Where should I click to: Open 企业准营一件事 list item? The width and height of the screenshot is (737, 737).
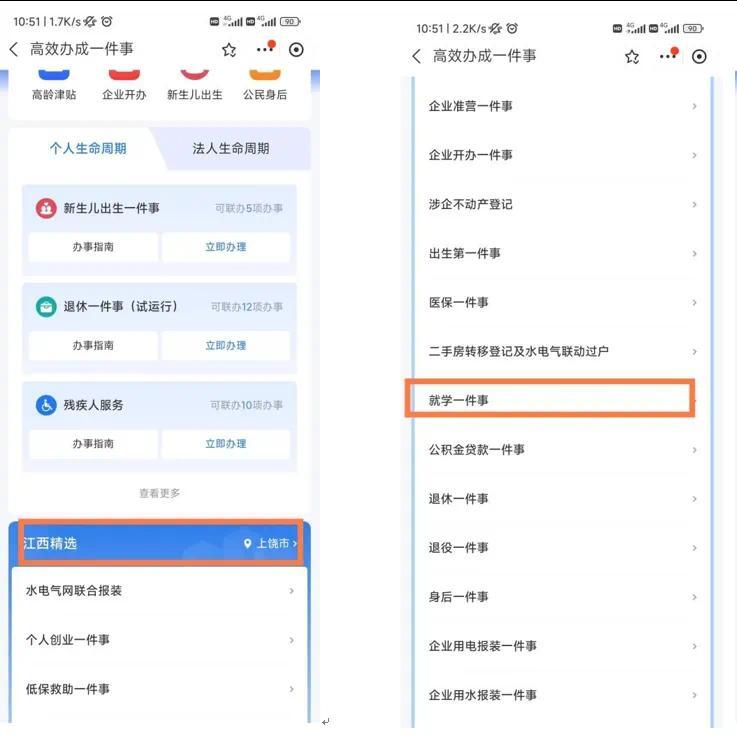pyautogui.click(x=563, y=106)
